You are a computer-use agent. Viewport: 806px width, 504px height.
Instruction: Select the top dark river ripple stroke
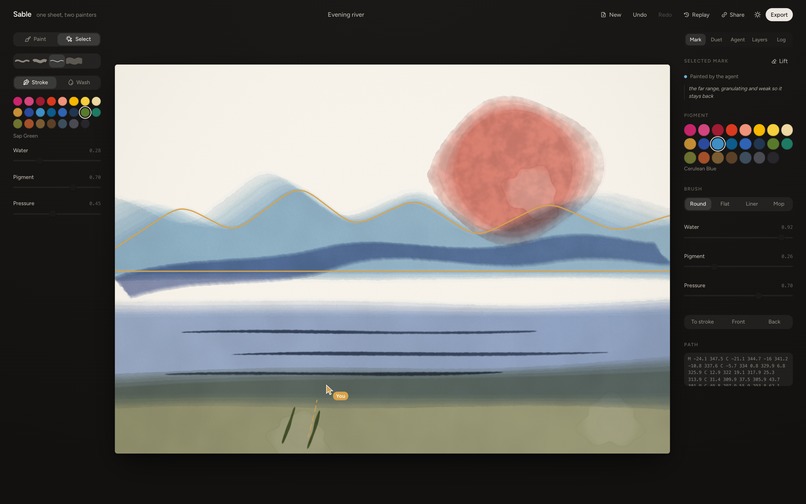point(359,332)
